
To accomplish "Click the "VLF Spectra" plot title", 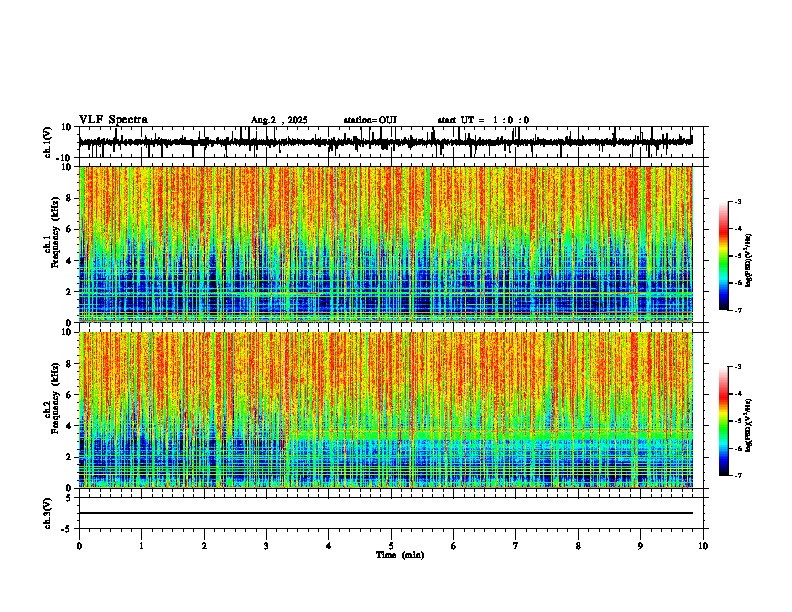I will [x=113, y=120].
